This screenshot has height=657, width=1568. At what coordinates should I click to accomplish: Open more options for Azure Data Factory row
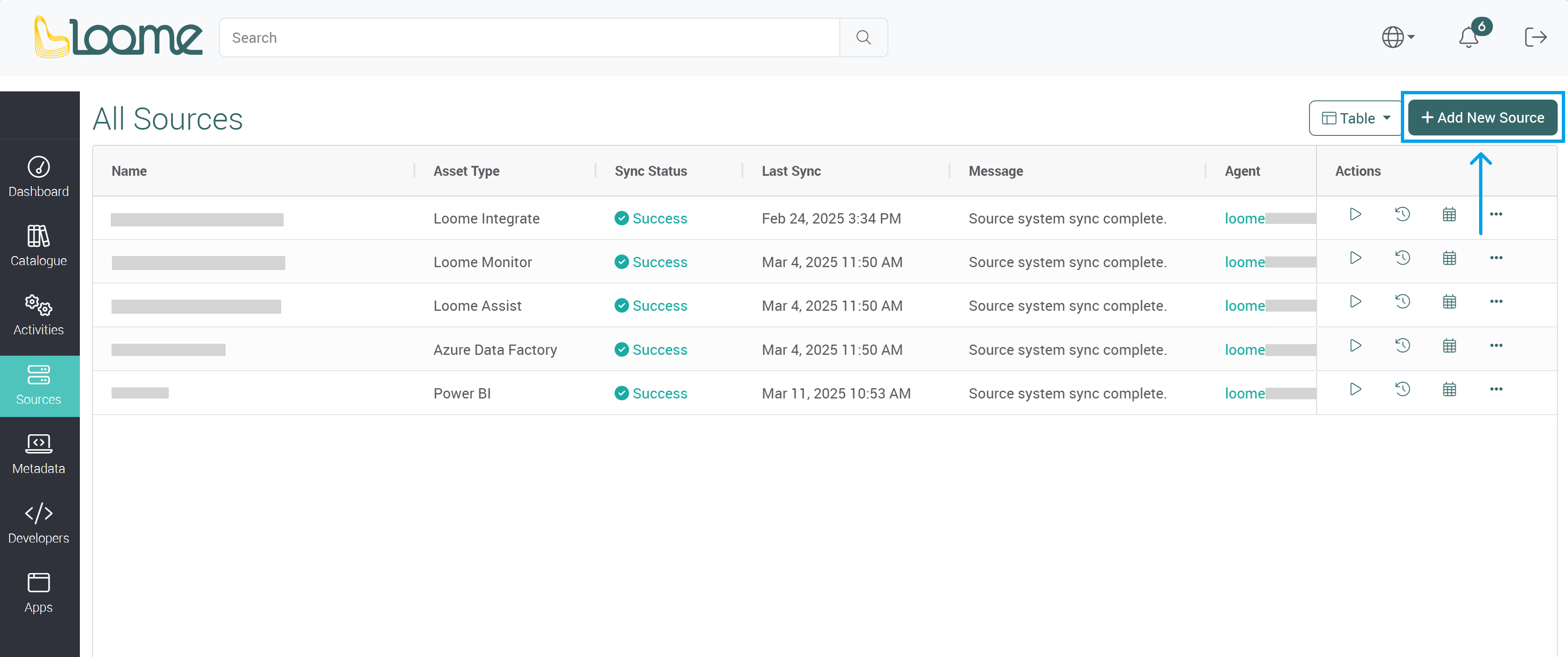click(1496, 346)
